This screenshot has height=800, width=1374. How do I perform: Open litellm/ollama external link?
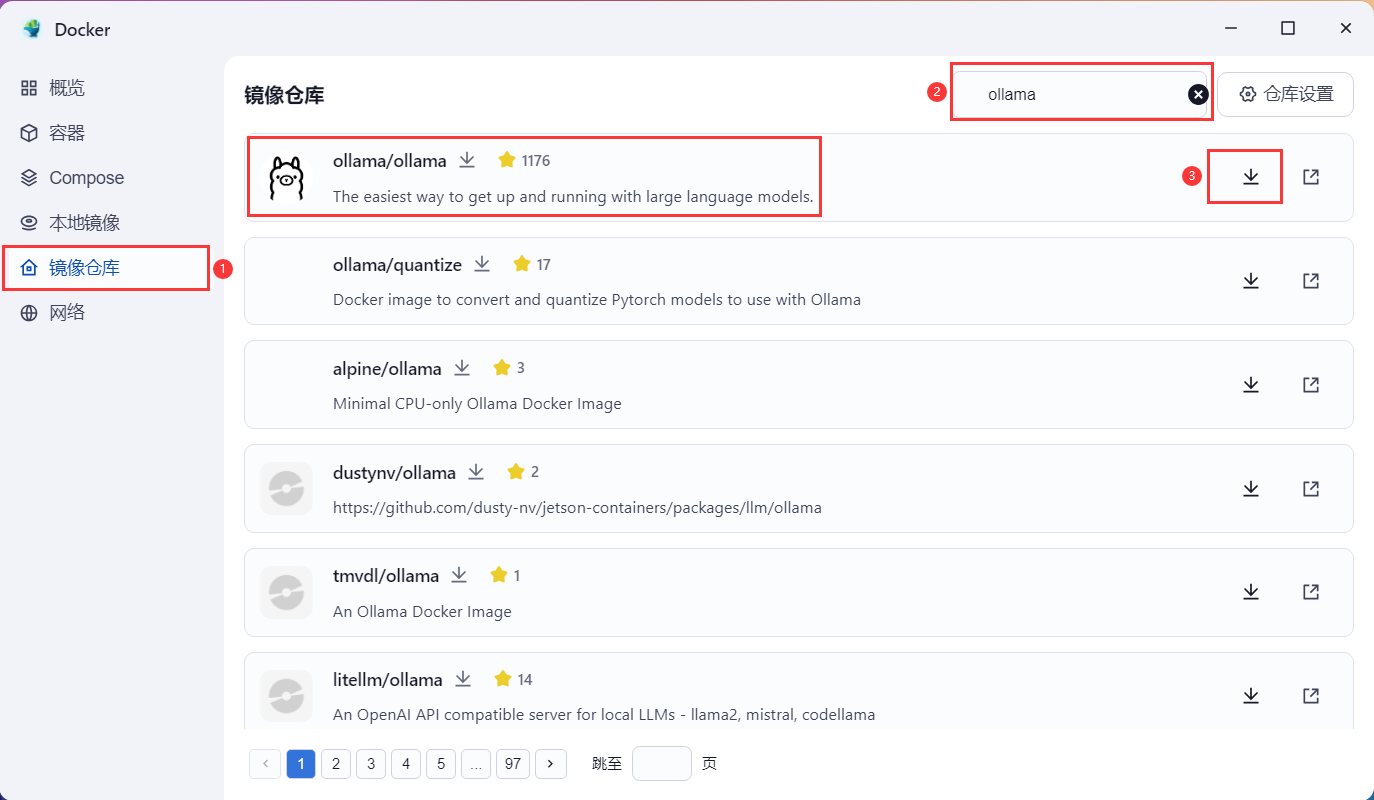point(1311,695)
